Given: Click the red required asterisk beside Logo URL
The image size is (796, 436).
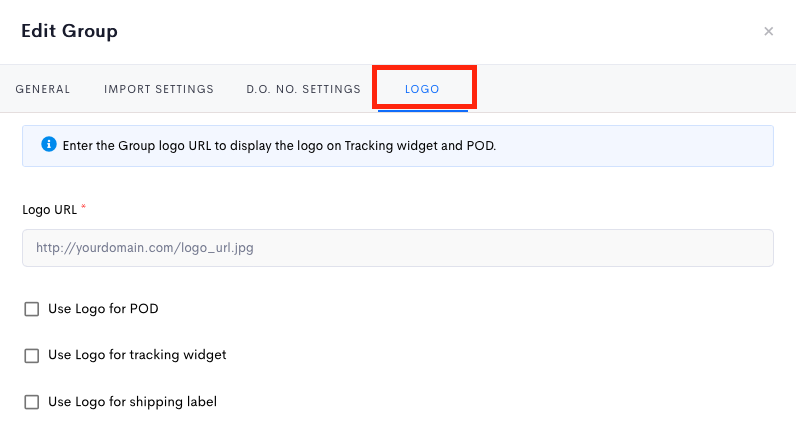Looking at the screenshot, I should (83, 207).
